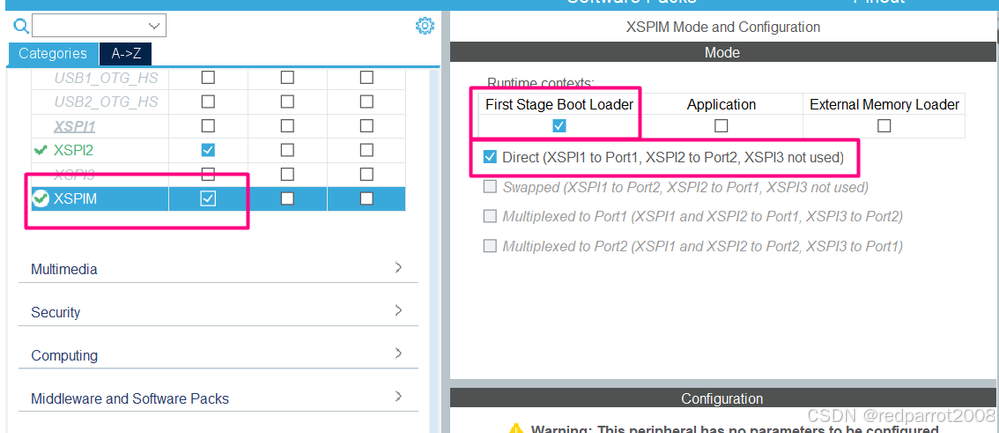Select the XSPIM row
Viewport: 999px width, 433px height.
[219, 199]
